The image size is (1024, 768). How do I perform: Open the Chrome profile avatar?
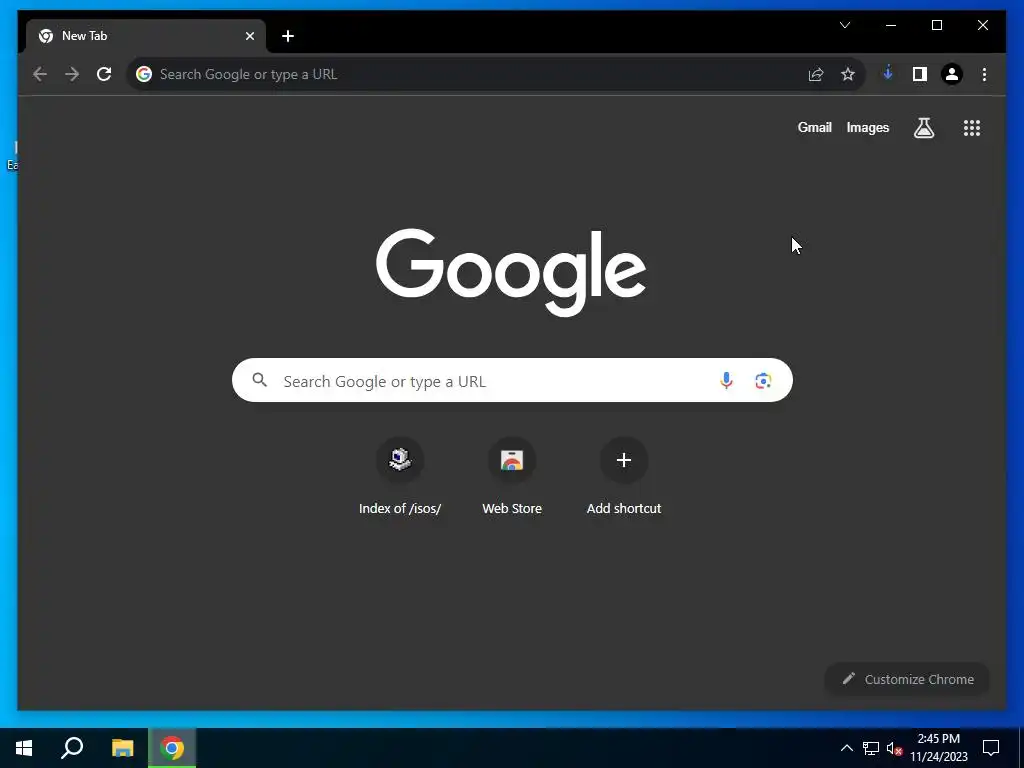click(952, 74)
